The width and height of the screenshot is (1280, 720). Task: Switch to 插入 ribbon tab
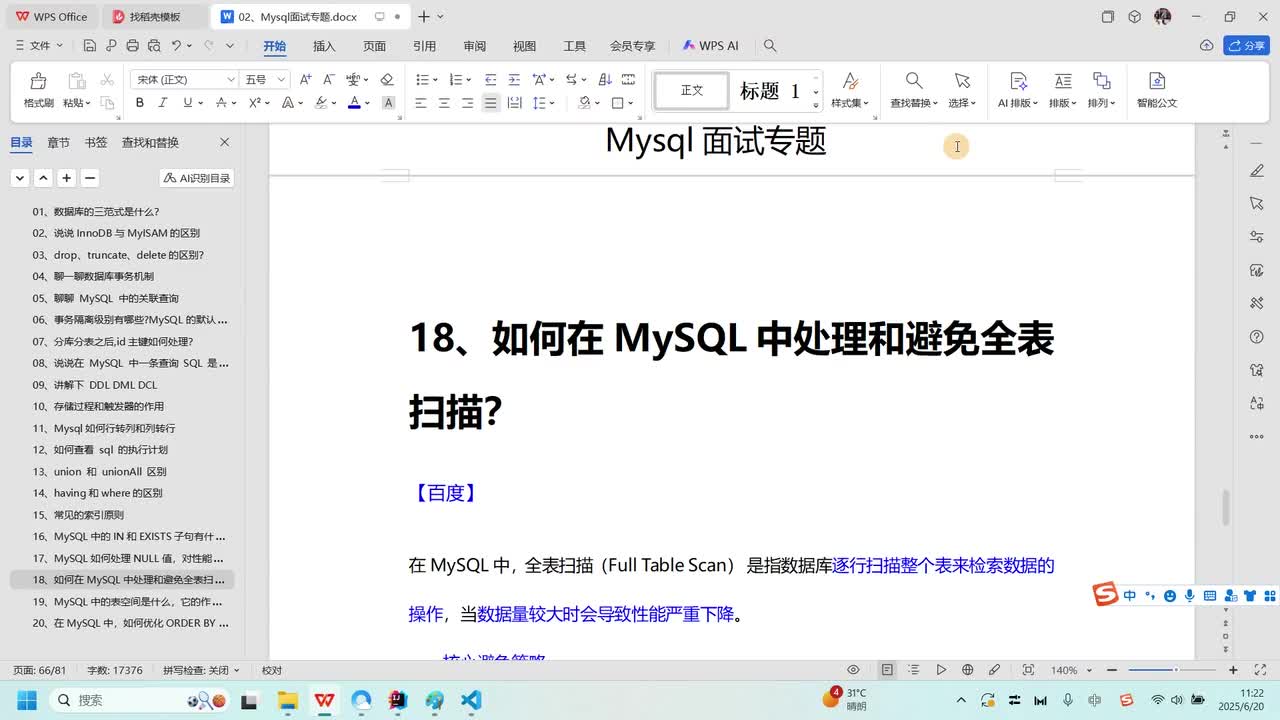point(324,46)
